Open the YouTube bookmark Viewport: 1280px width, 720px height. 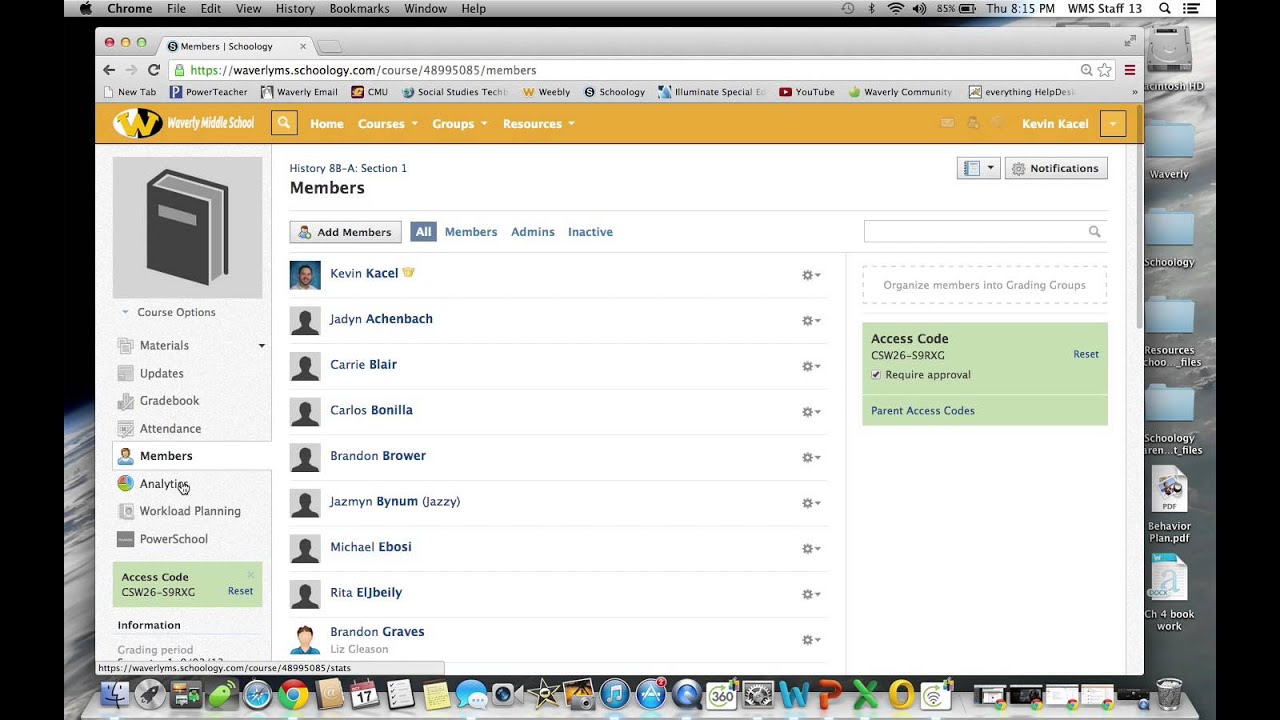pos(807,92)
